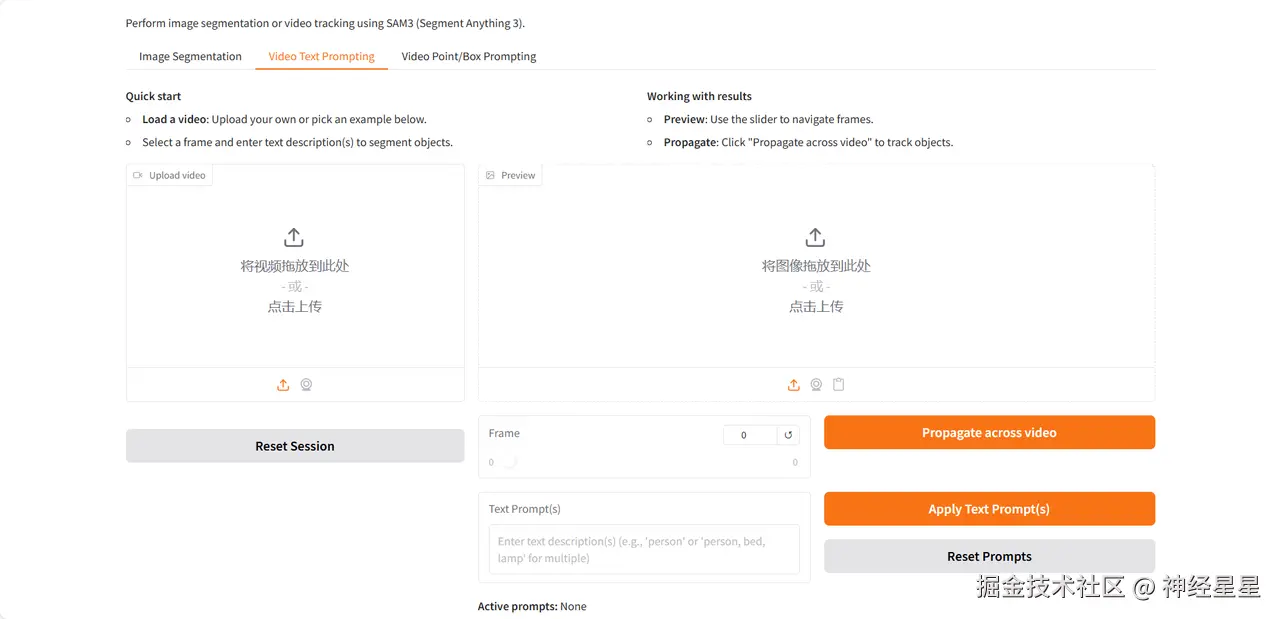Click the upload icon under the Preview panel
1280x619 pixels.
(793, 385)
